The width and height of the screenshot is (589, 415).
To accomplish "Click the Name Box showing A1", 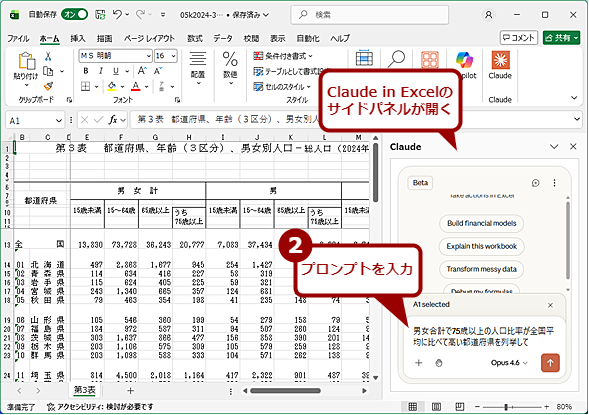I will [35, 121].
